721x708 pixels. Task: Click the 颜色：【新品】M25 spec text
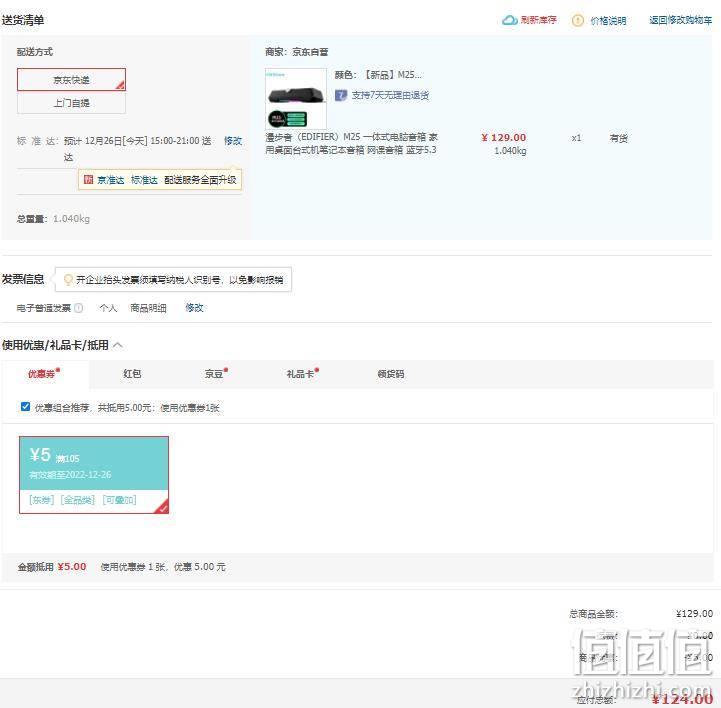click(x=378, y=75)
